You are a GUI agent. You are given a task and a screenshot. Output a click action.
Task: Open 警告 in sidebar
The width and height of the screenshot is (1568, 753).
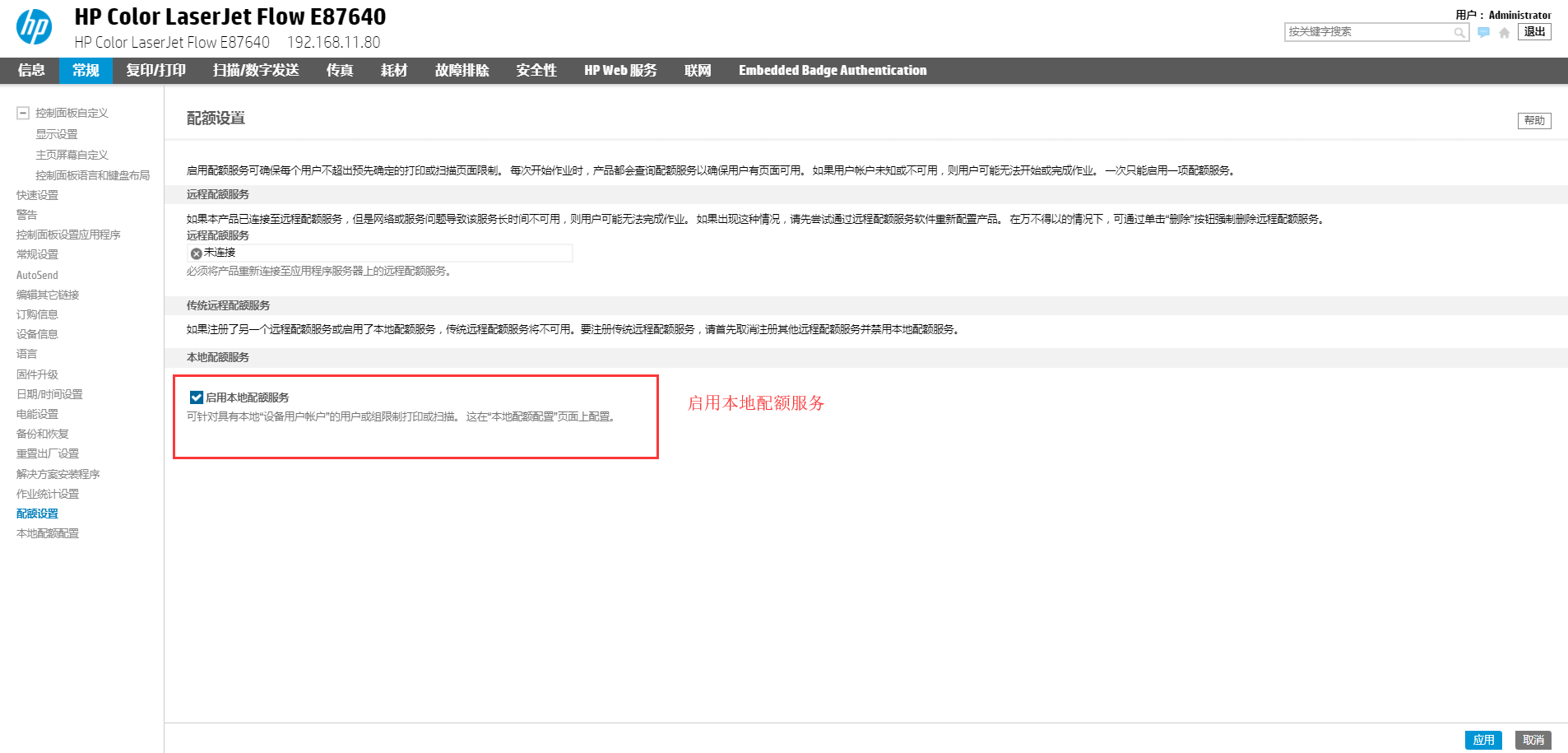26,215
